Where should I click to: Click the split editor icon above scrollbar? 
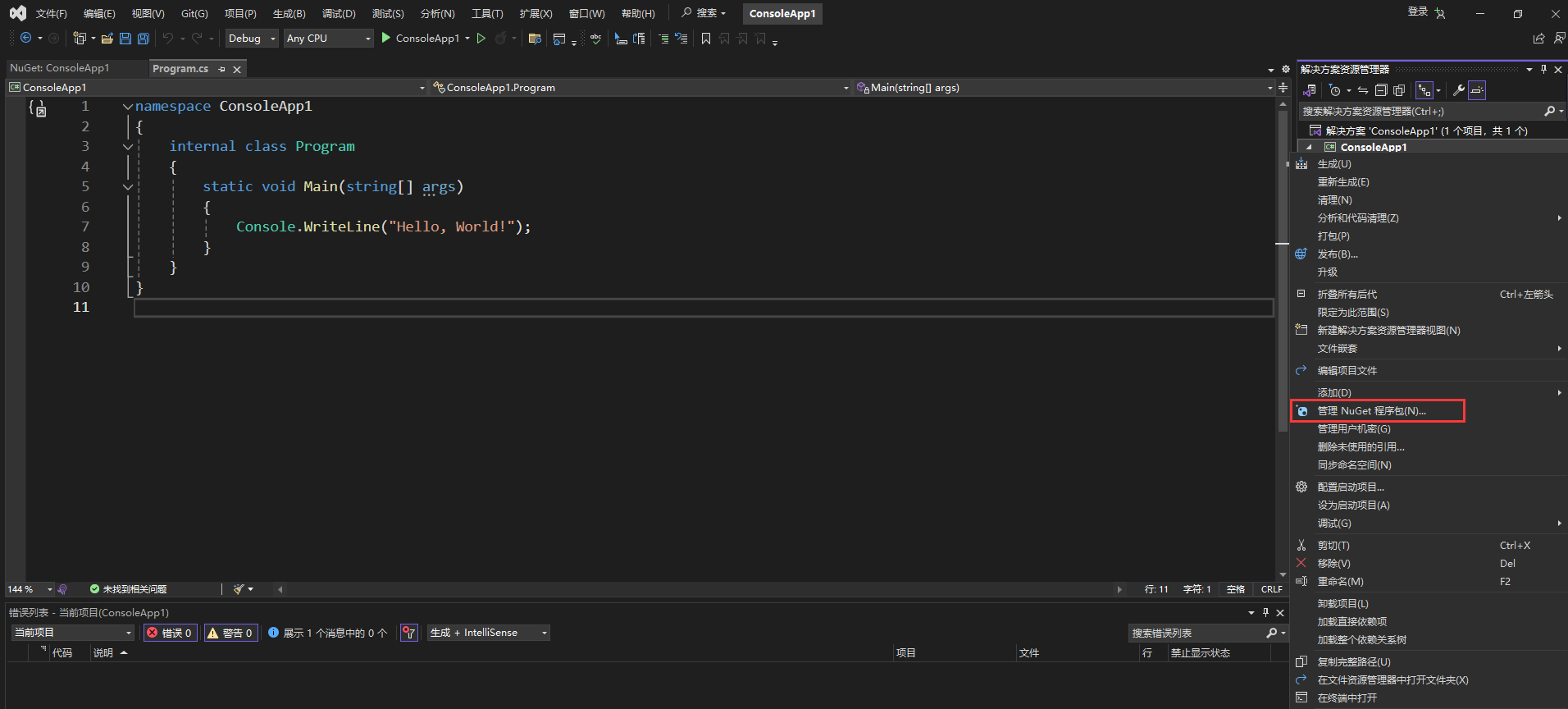(x=1283, y=87)
